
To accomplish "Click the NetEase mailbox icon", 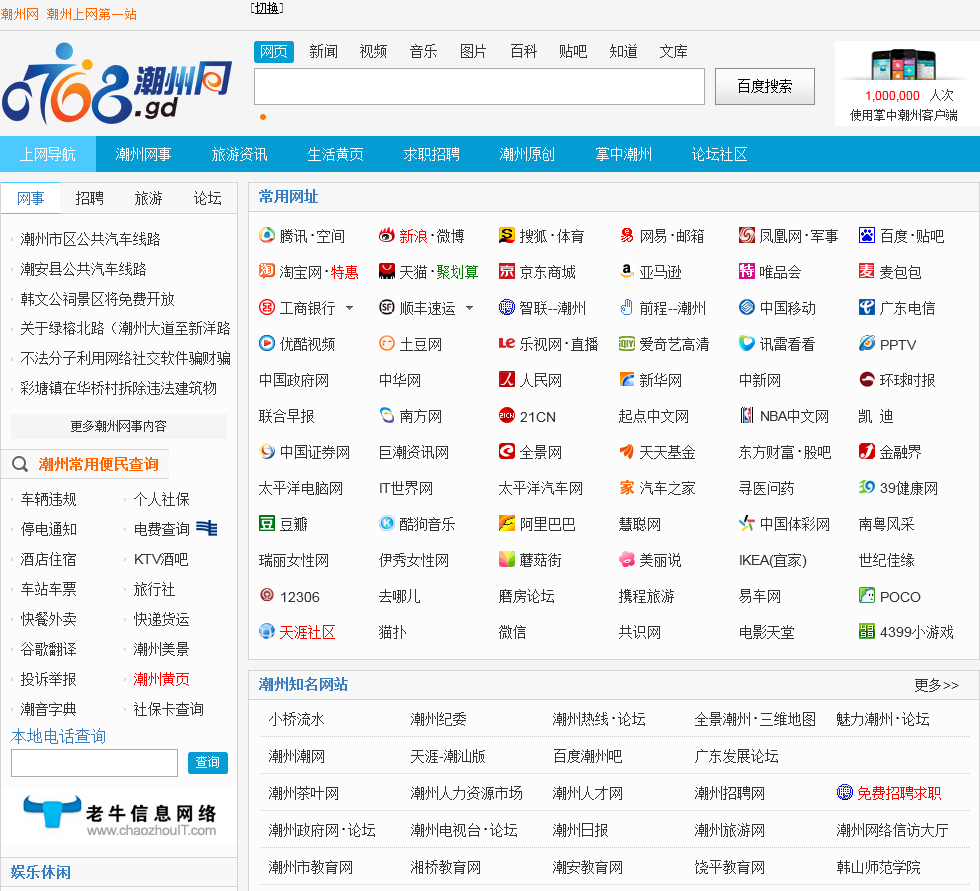I will point(626,235).
